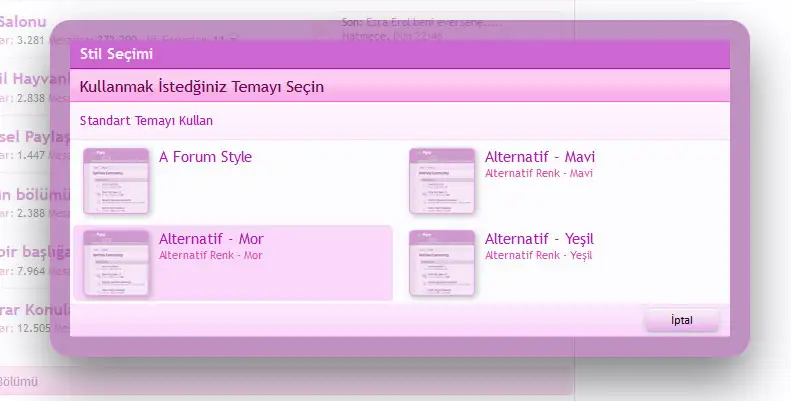Viewport: 791px width, 401px height.
Task: Click the Alternatif Renk - Mor description
Action: point(210,255)
